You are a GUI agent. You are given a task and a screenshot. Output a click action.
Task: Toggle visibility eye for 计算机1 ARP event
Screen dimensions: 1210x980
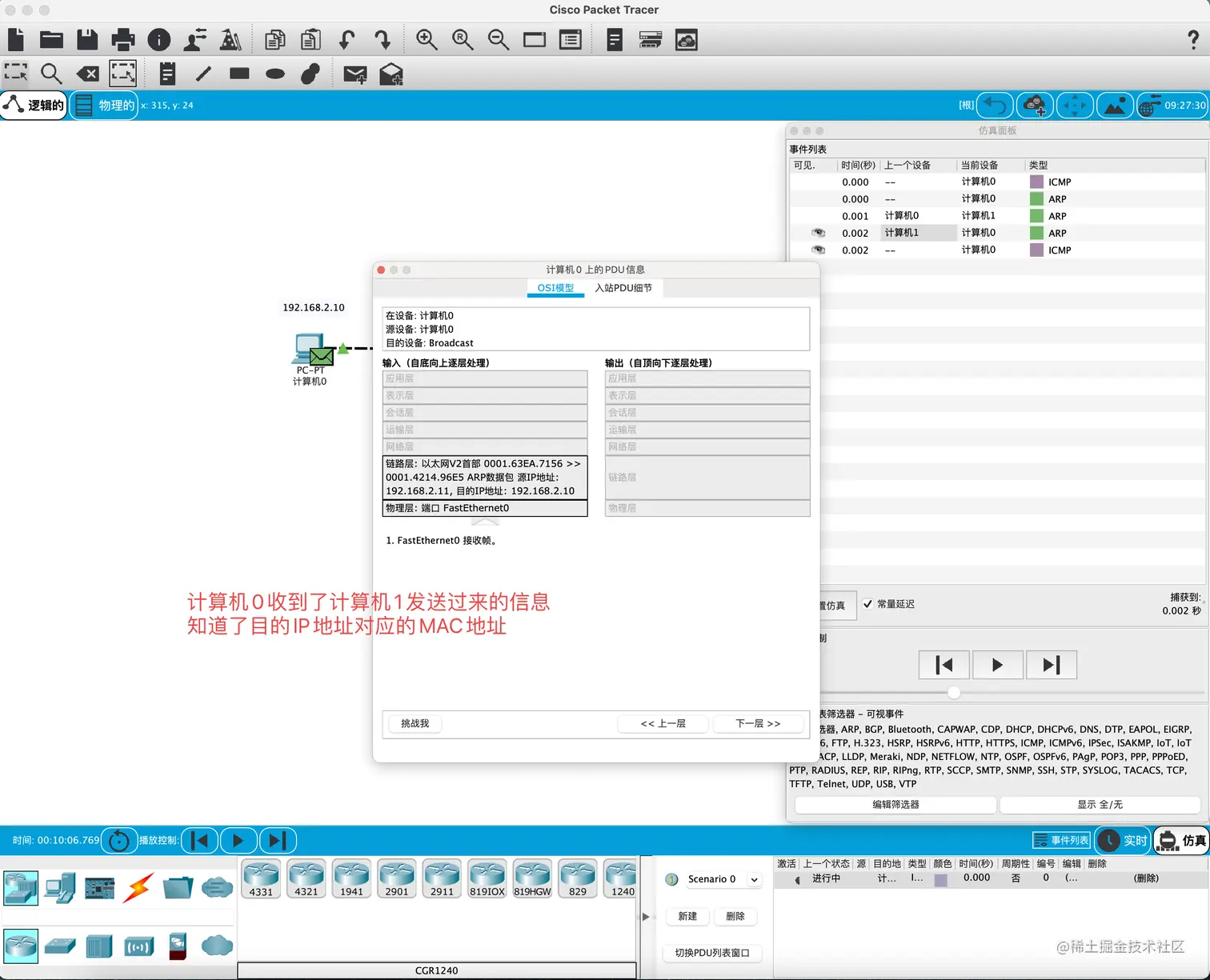[x=818, y=233]
